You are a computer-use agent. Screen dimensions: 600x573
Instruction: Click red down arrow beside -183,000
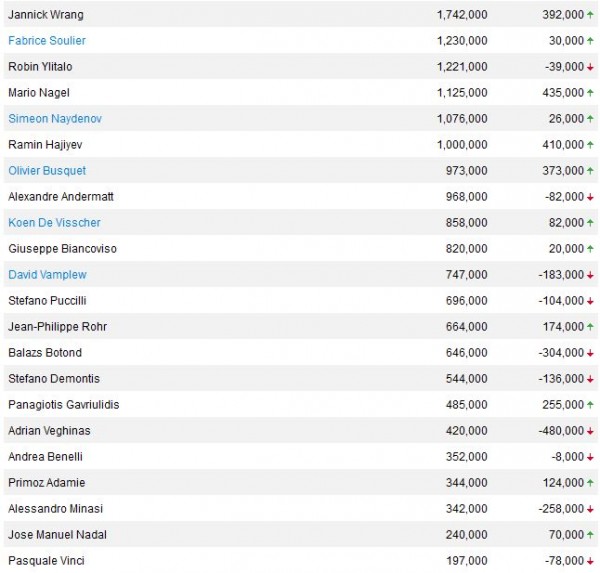[x=590, y=275]
